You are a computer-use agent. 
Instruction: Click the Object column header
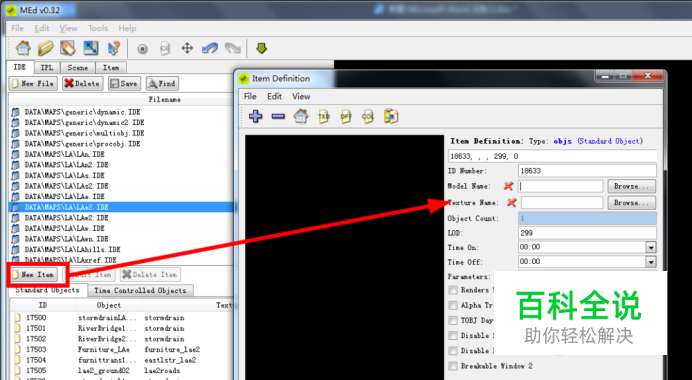tap(109, 305)
